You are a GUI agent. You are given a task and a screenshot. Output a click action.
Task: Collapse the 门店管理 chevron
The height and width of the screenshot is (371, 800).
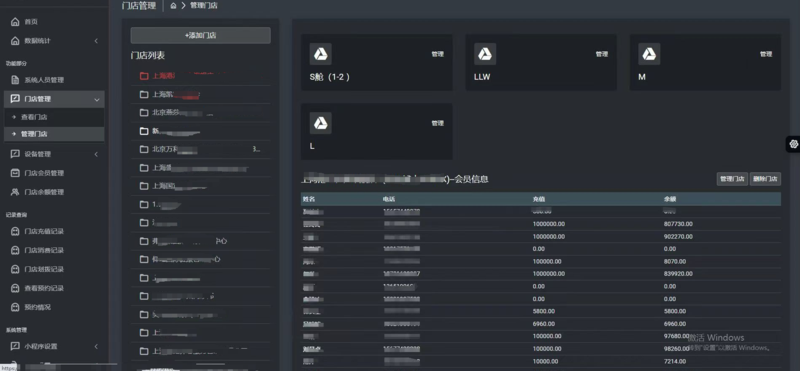(x=97, y=100)
